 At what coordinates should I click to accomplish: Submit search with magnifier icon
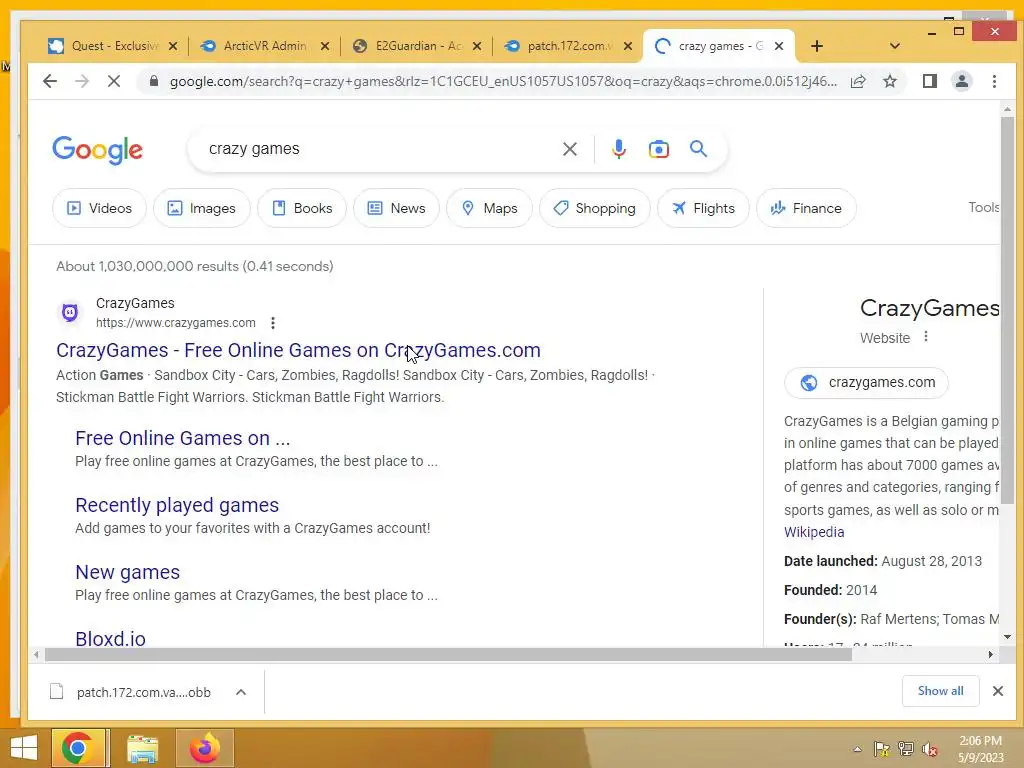698,149
